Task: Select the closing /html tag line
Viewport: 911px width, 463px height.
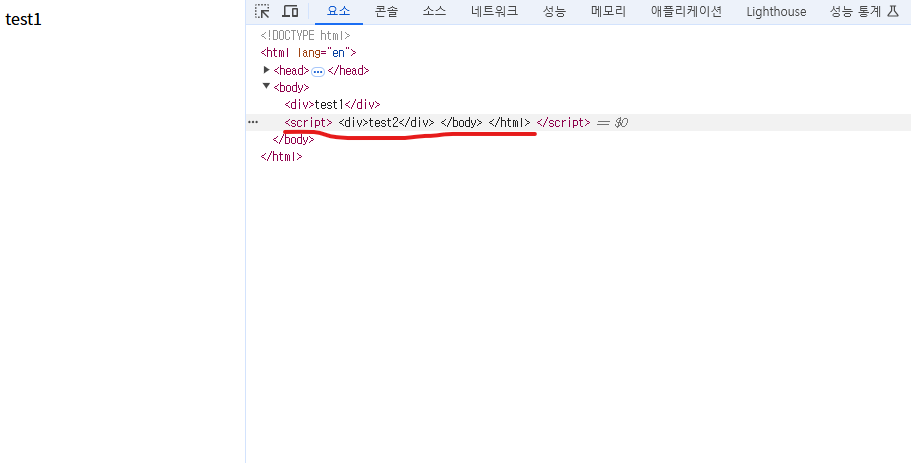Action: (x=281, y=156)
